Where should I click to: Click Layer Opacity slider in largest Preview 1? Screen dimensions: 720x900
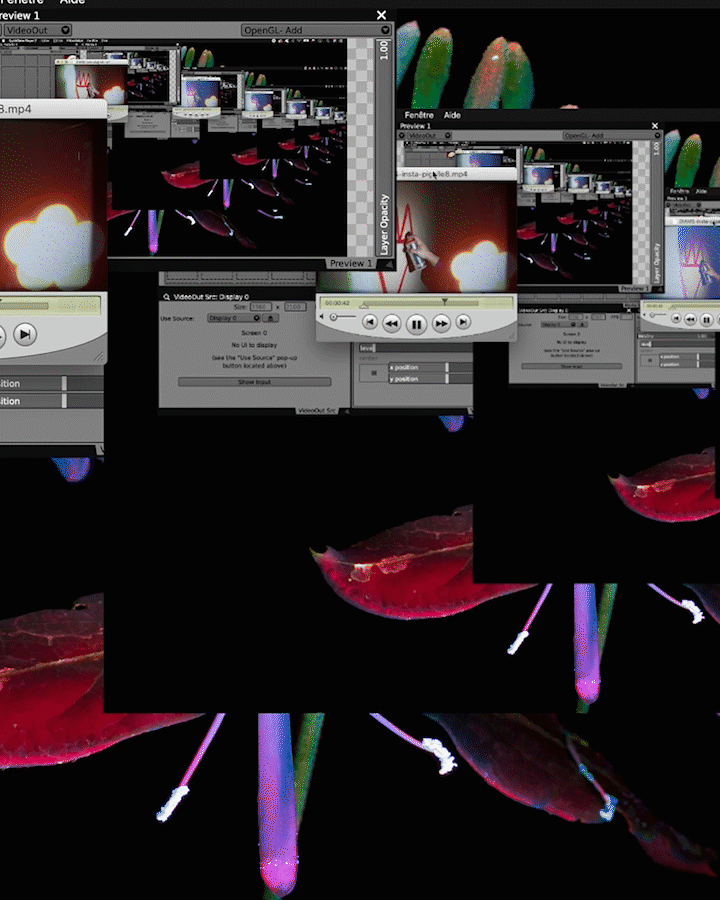click(x=384, y=148)
